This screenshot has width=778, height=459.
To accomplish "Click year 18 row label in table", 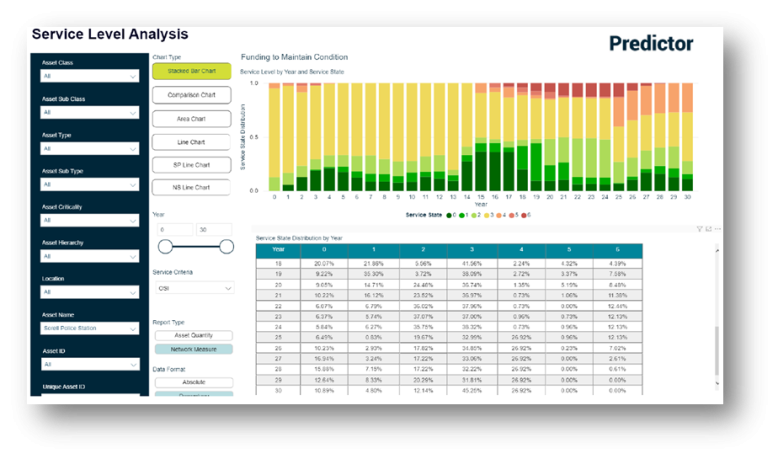I will pos(278,263).
